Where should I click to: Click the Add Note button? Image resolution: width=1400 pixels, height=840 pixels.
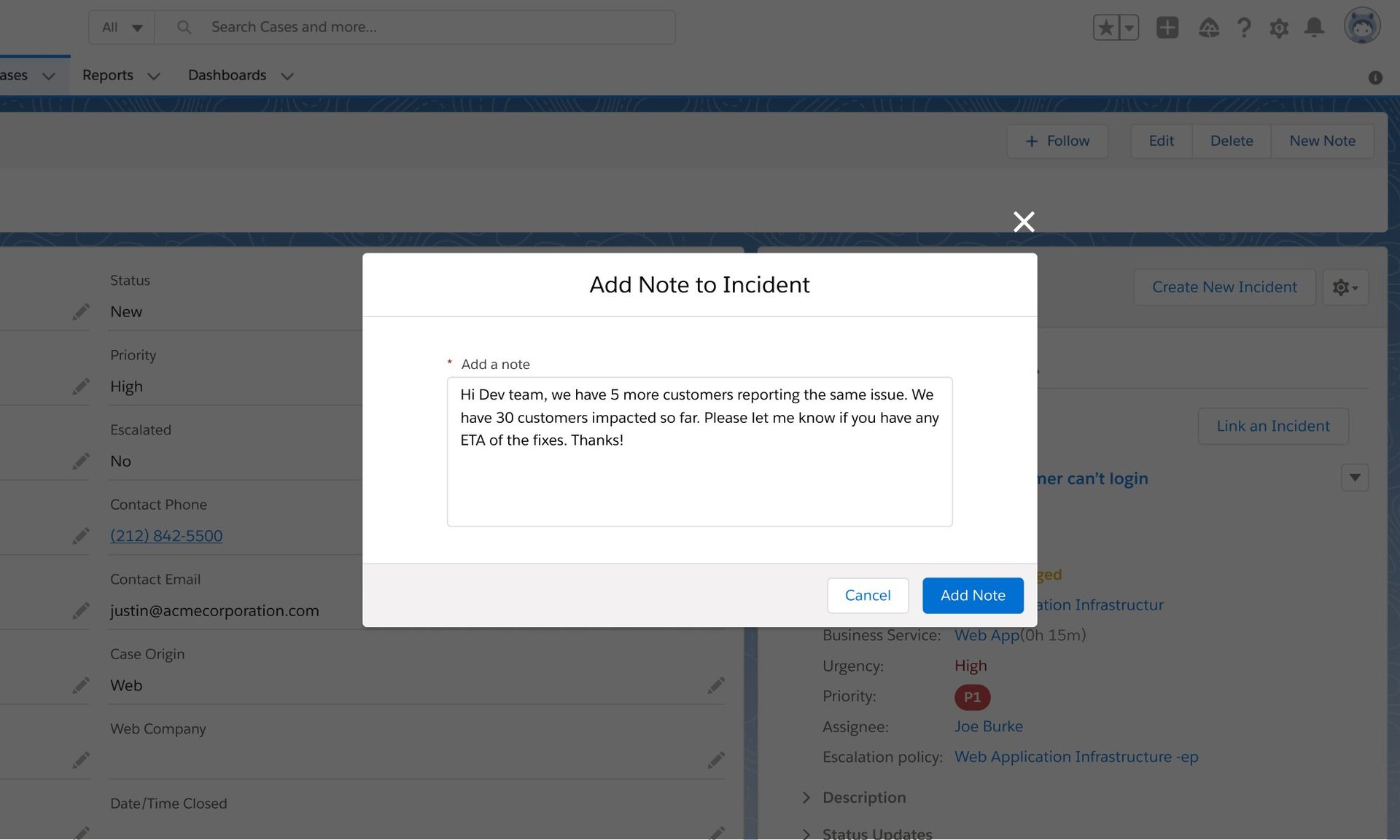point(973,595)
